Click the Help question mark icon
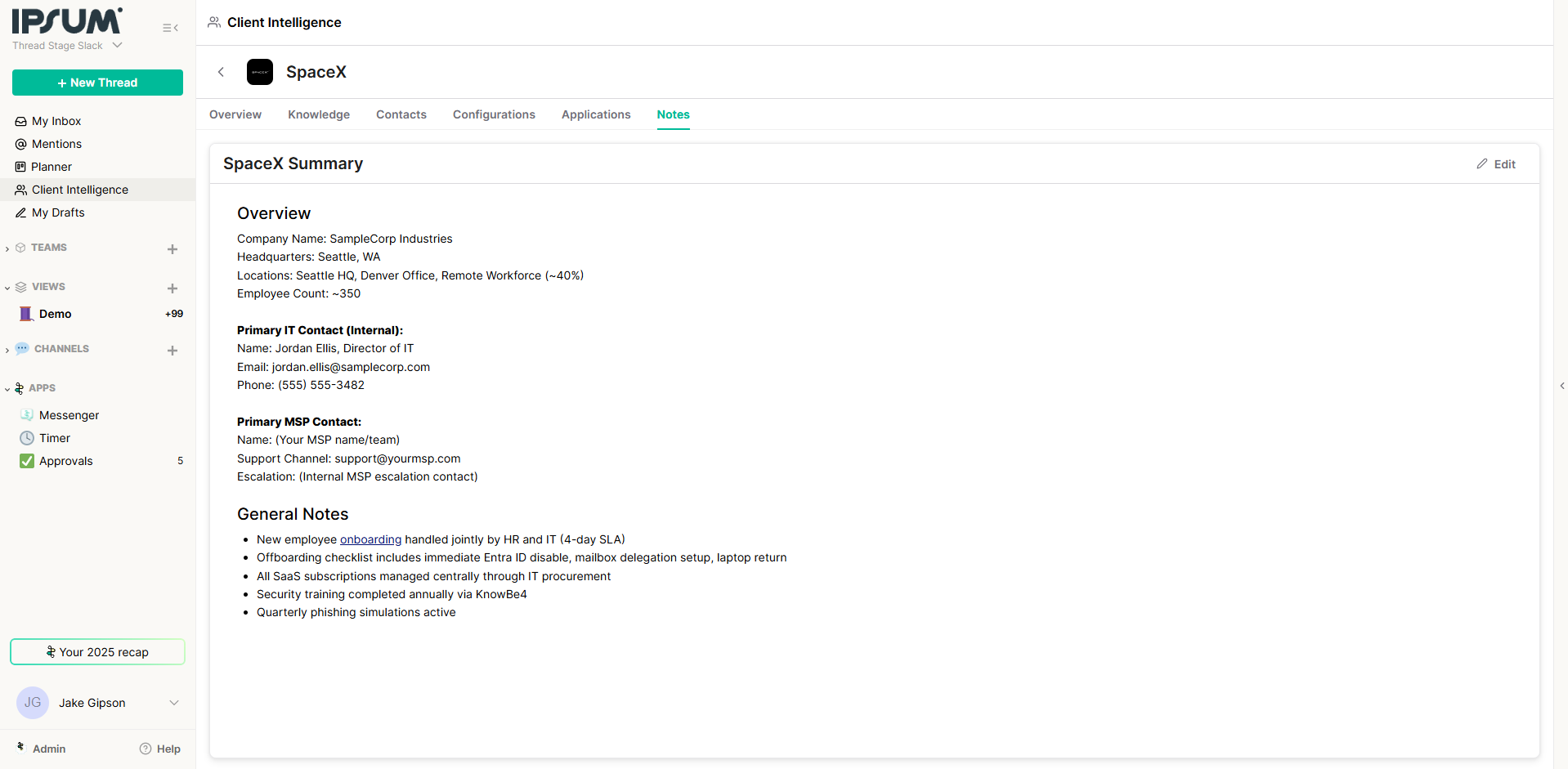The height and width of the screenshot is (769, 1568). [146, 749]
